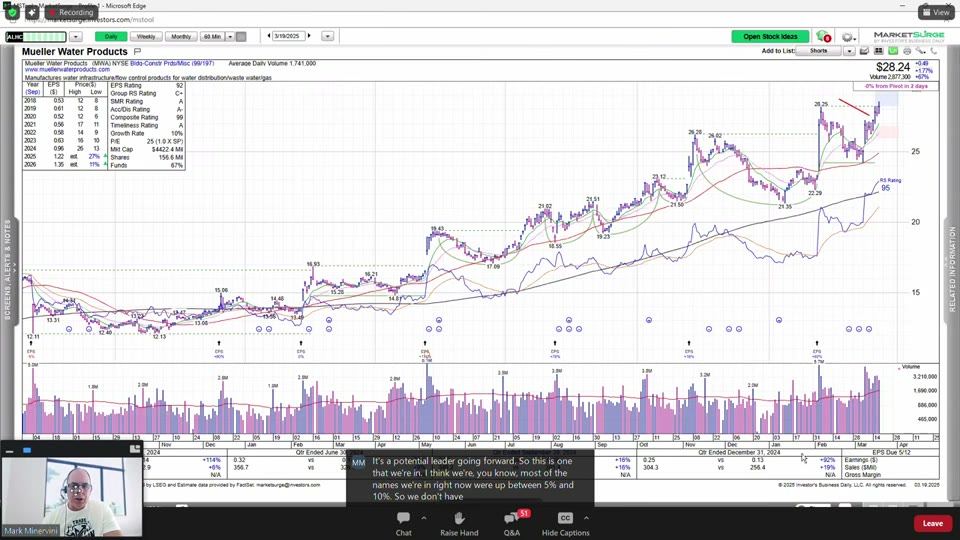Click the date field showing 3/19/2025
Viewport: 960px width, 540px height.
(x=288, y=36)
